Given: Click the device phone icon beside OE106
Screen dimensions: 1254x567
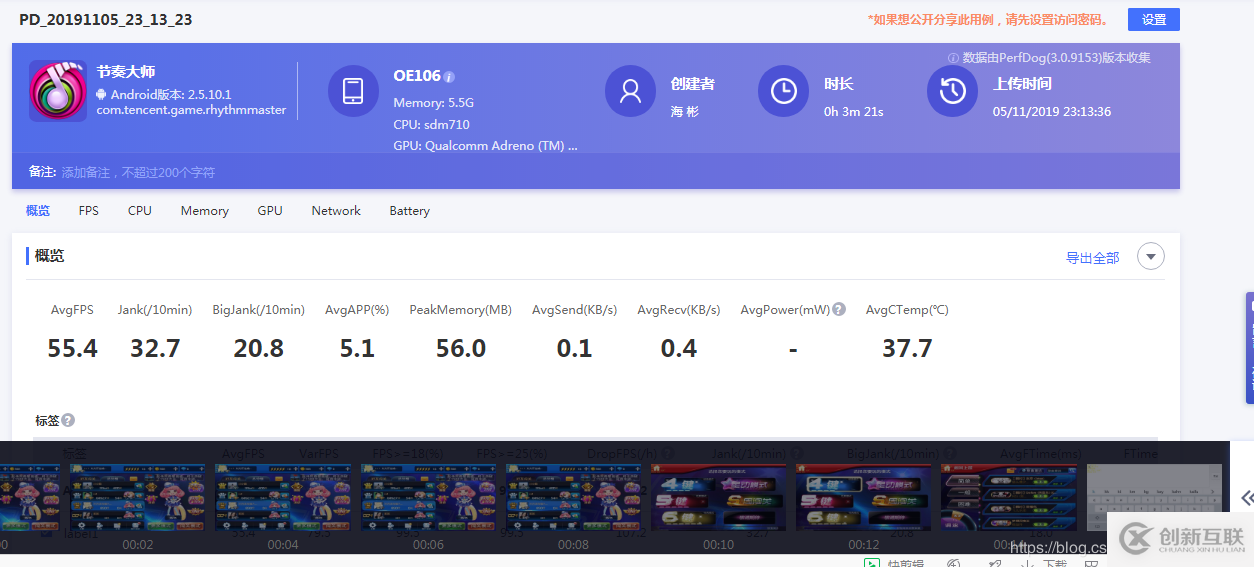Looking at the screenshot, I should [x=353, y=91].
